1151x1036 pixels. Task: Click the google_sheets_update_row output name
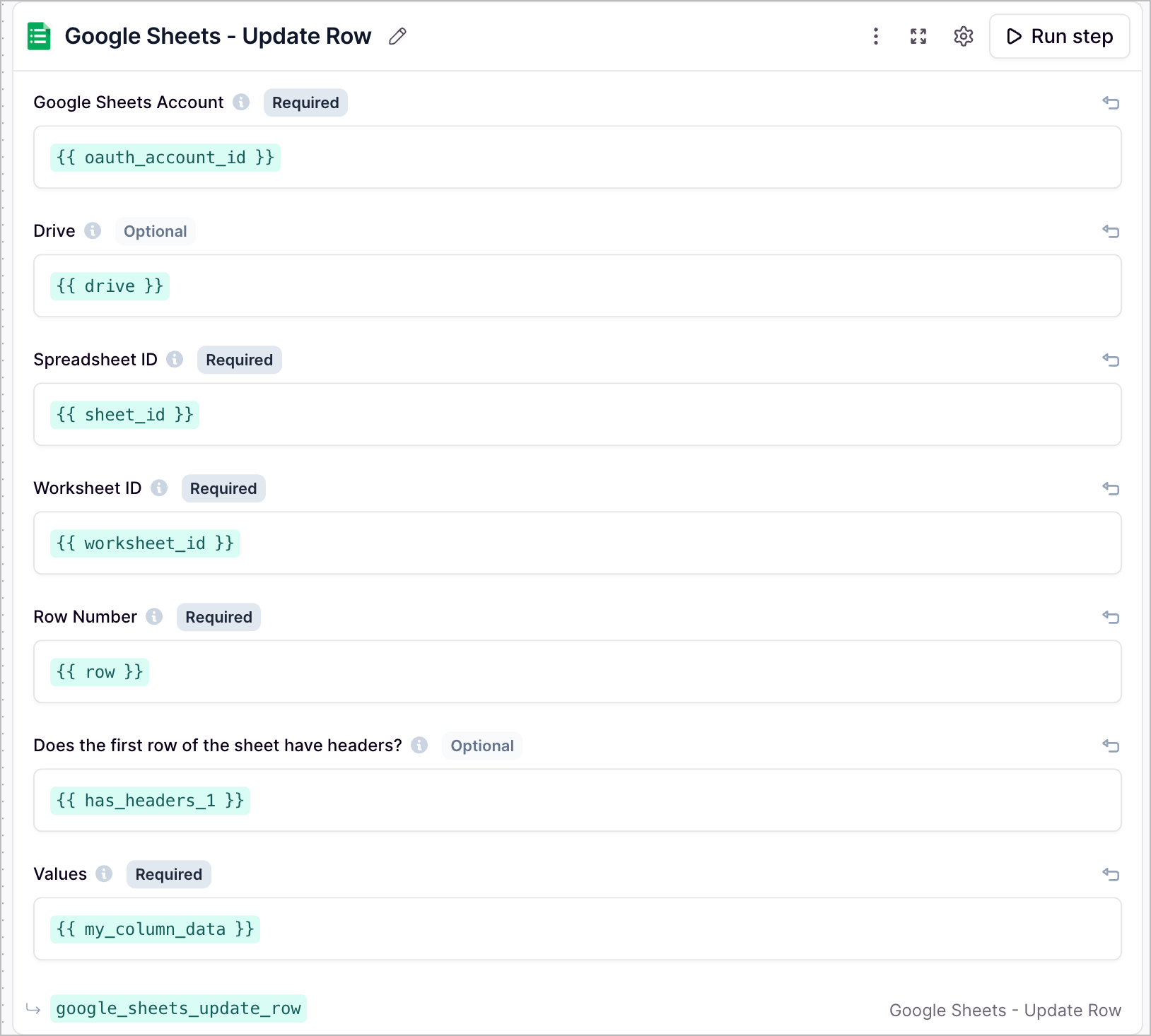click(178, 1008)
